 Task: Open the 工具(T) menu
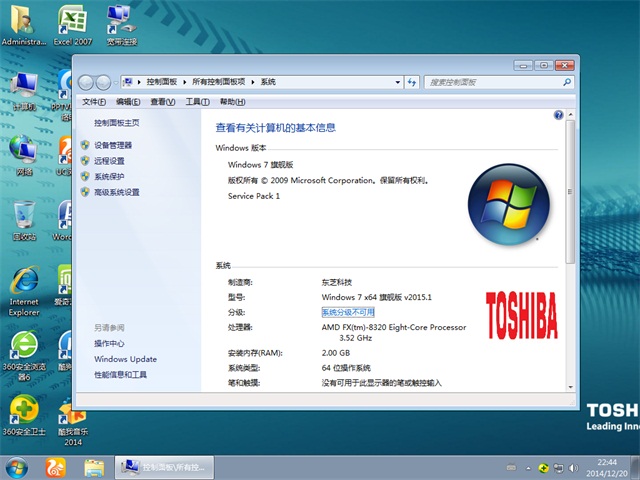coord(197,102)
